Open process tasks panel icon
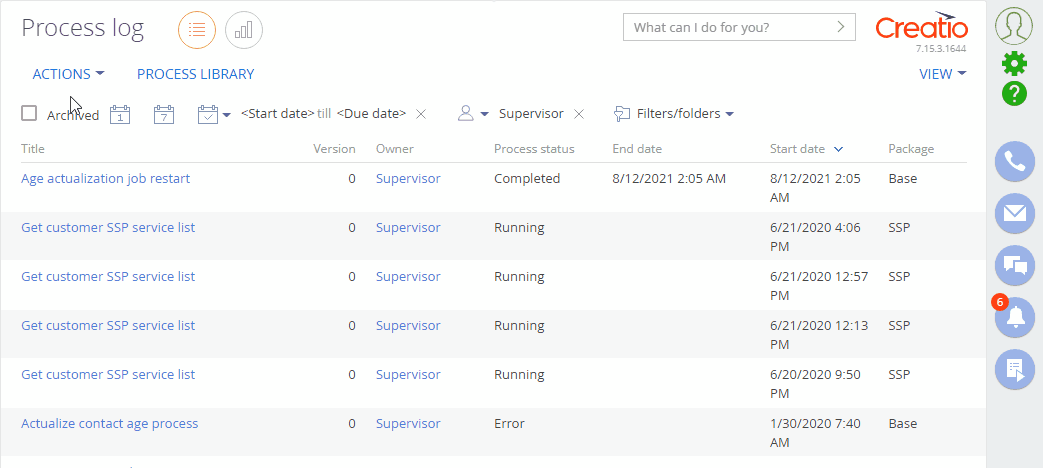This screenshot has height=468, width=1043. coord(1014,370)
